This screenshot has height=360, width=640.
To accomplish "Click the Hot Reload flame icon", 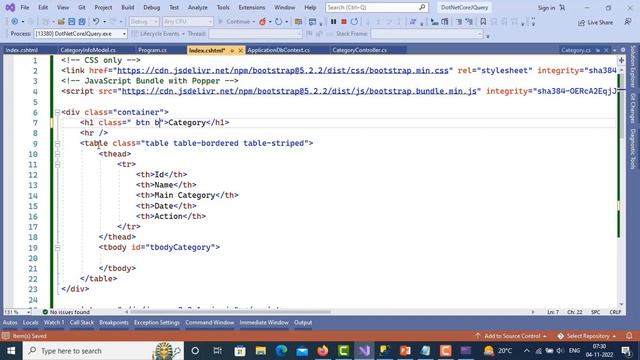I will (x=262, y=22).
